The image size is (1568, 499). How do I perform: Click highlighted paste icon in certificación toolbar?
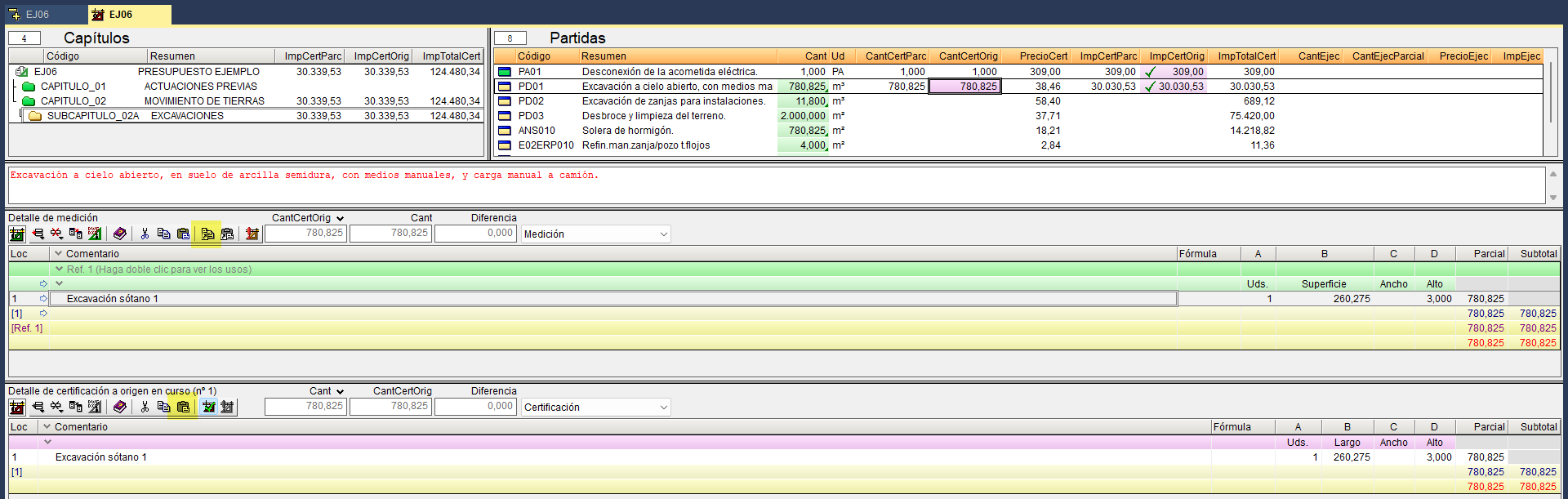click(x=183, y=407)
